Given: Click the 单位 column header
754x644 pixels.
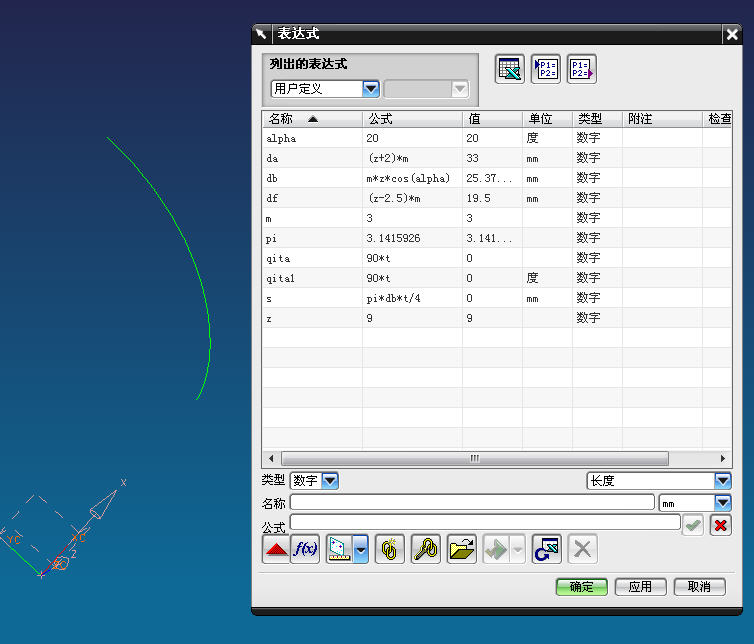Looking at the screenshot, I should coord(547,119).
